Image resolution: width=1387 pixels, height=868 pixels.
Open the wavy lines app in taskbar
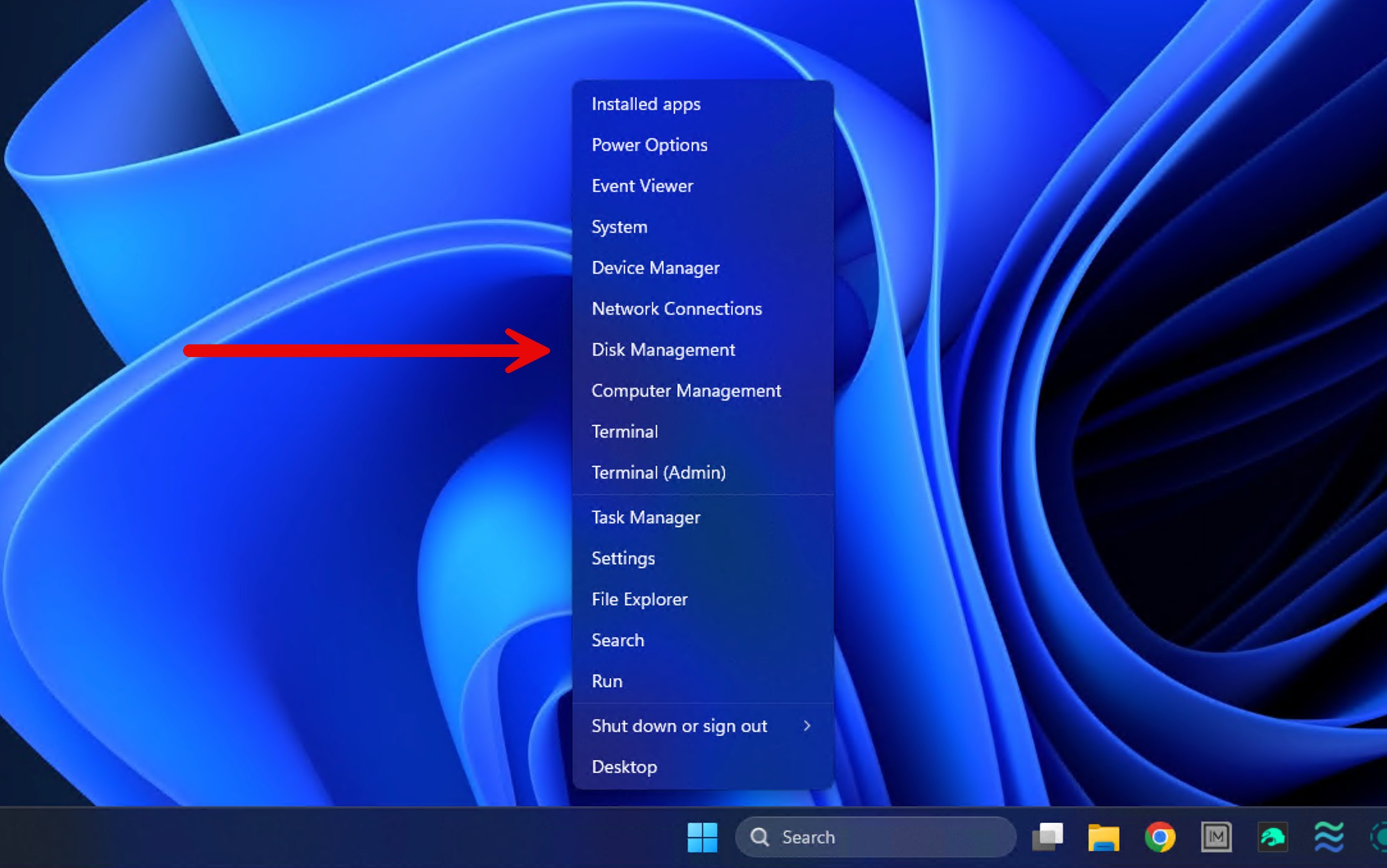click(x=1329, y=837)
